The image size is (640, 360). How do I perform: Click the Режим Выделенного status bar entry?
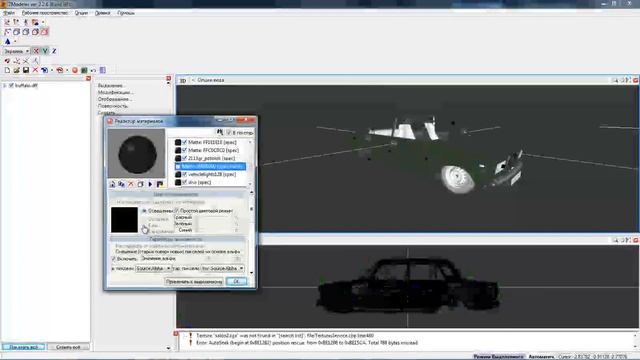click(x=498, y=357)
